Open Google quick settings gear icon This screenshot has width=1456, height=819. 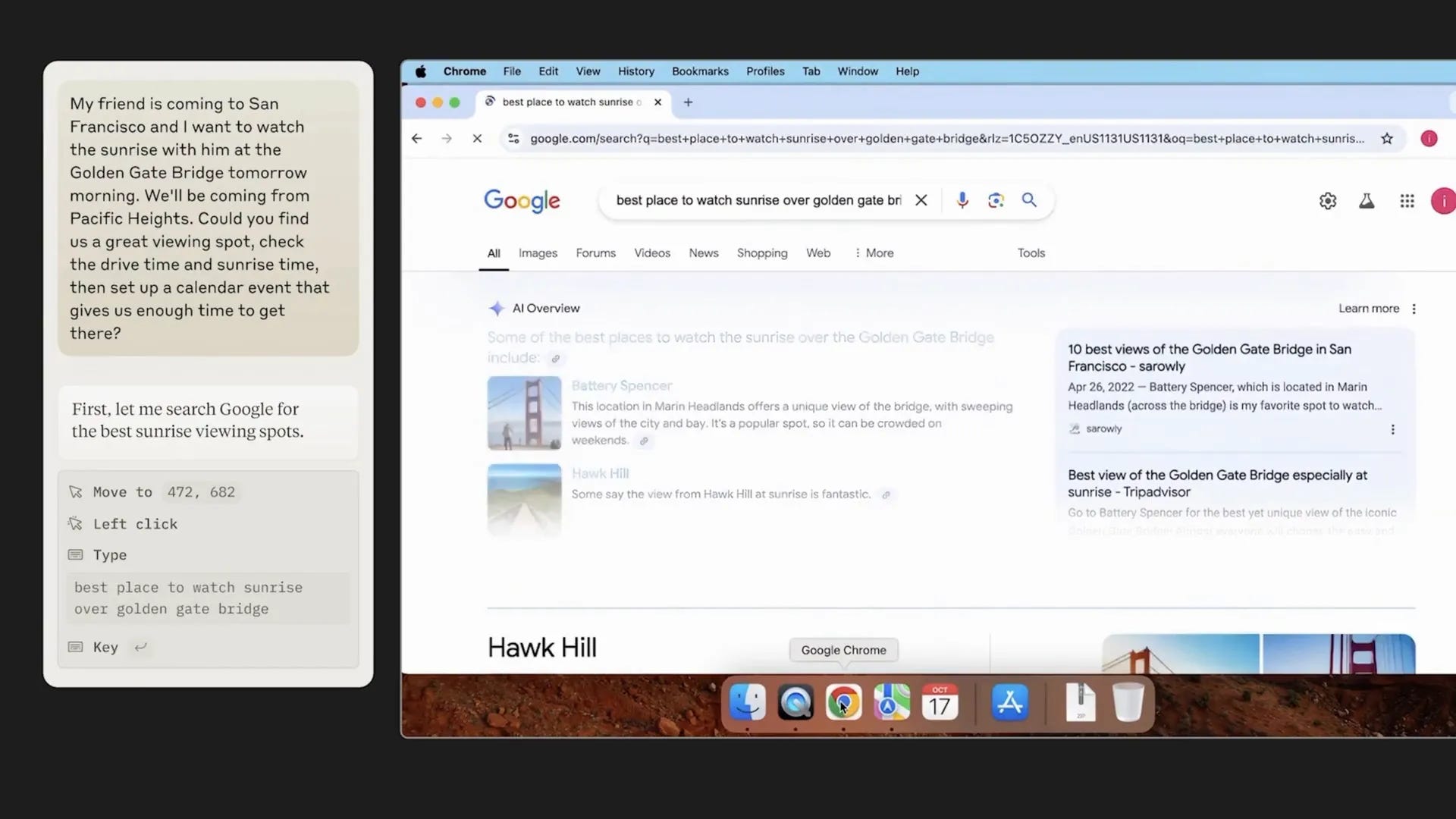click(x=1327, y=201)
